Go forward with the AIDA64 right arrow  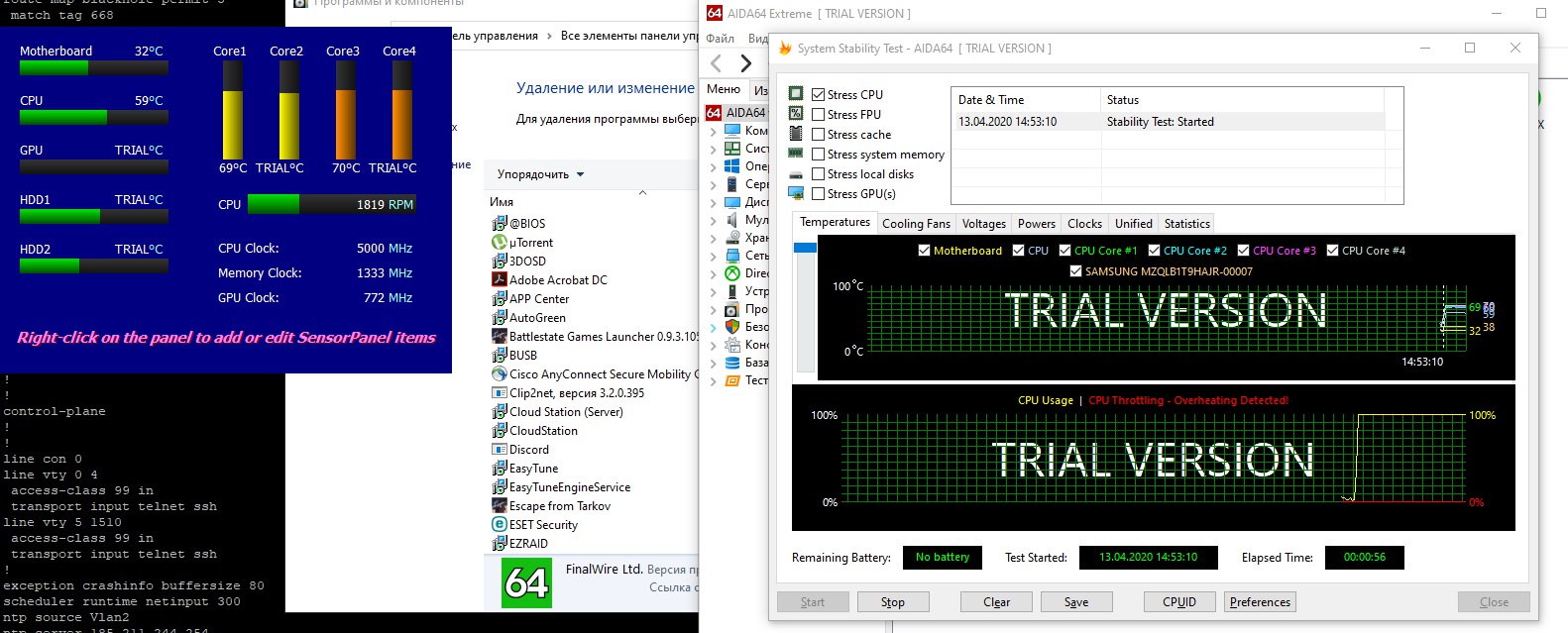coord(746,64)
